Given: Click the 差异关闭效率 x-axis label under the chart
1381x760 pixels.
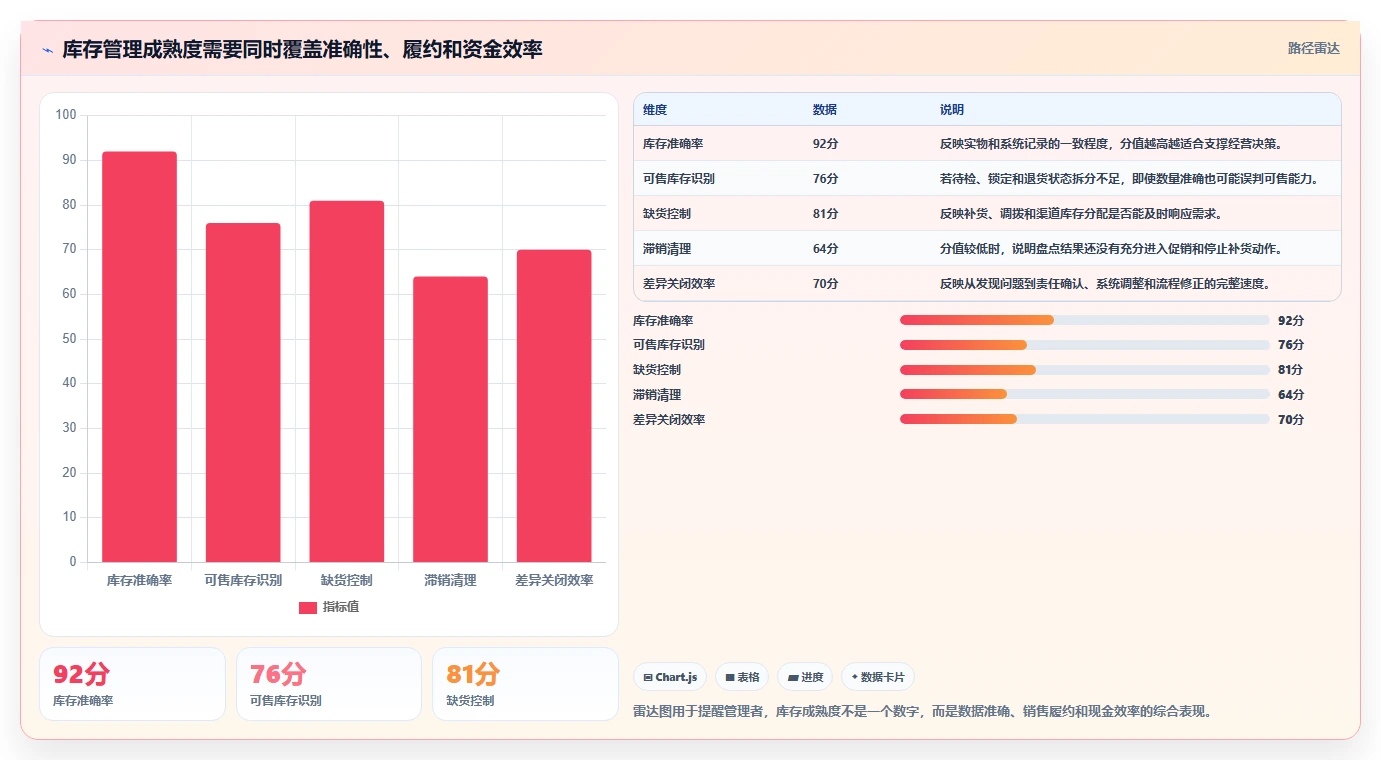Looking at the screenshot, I should (x=554, y=580).
